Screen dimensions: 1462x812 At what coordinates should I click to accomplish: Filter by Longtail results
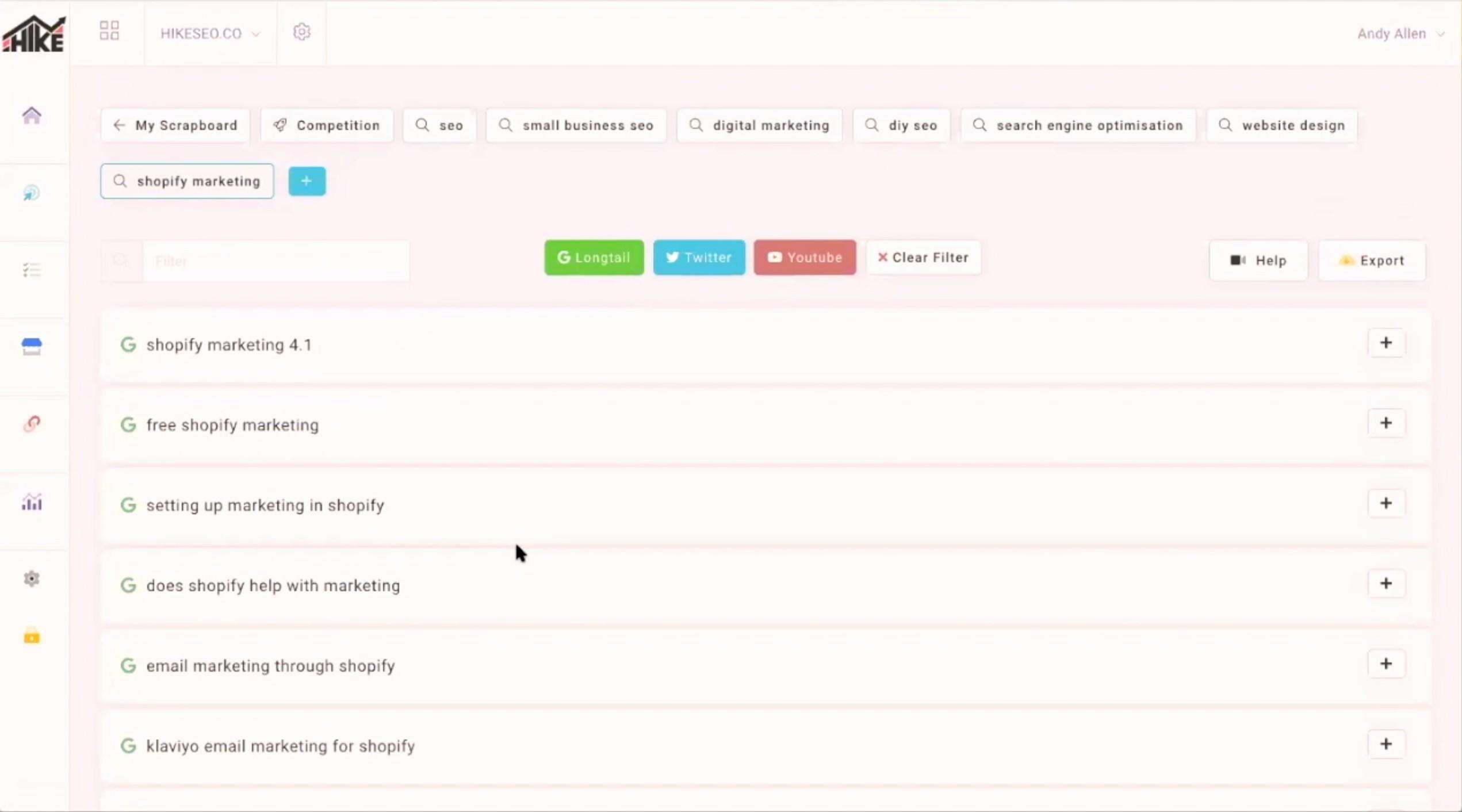tap(594, 258)
